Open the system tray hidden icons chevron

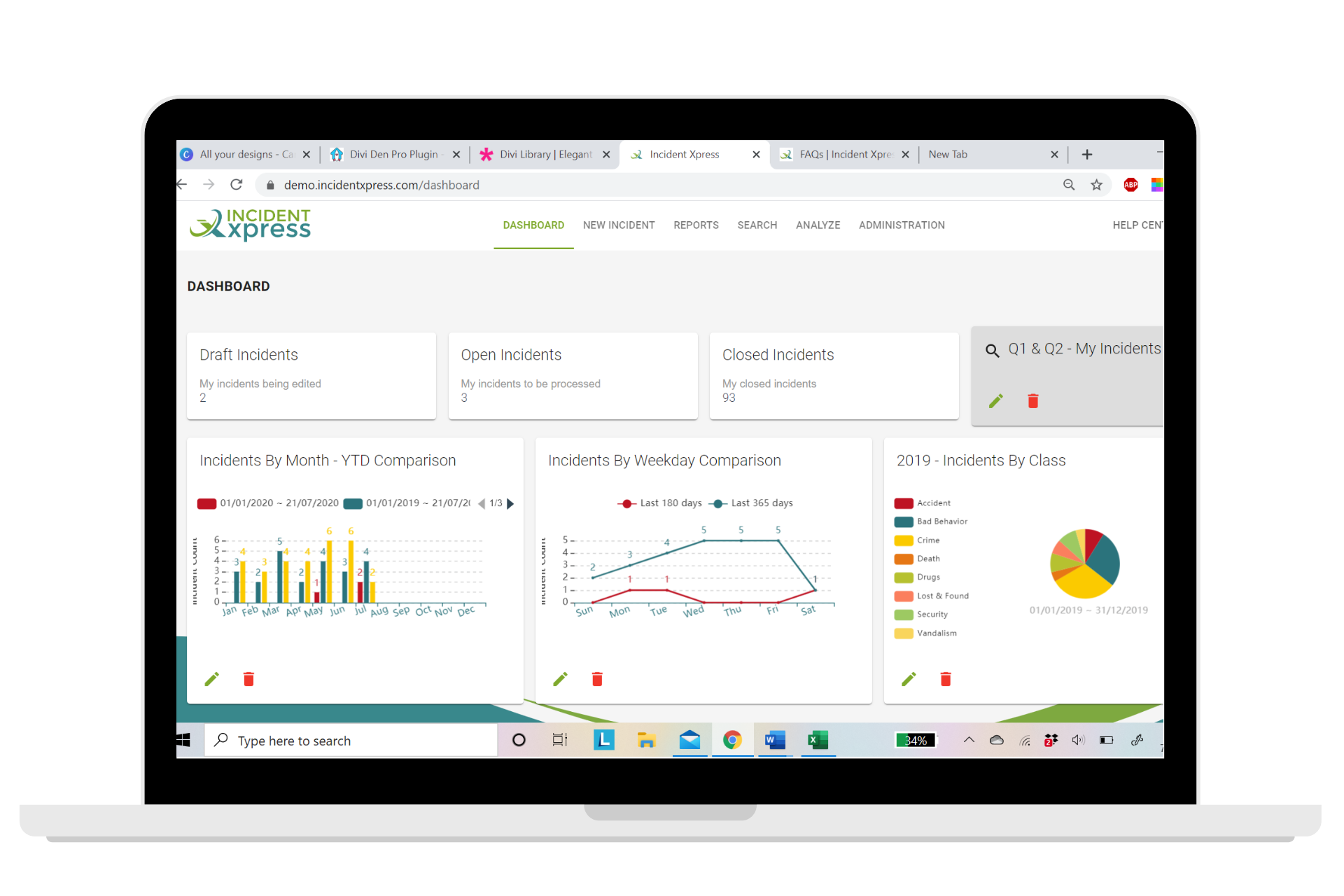(969, 740)
